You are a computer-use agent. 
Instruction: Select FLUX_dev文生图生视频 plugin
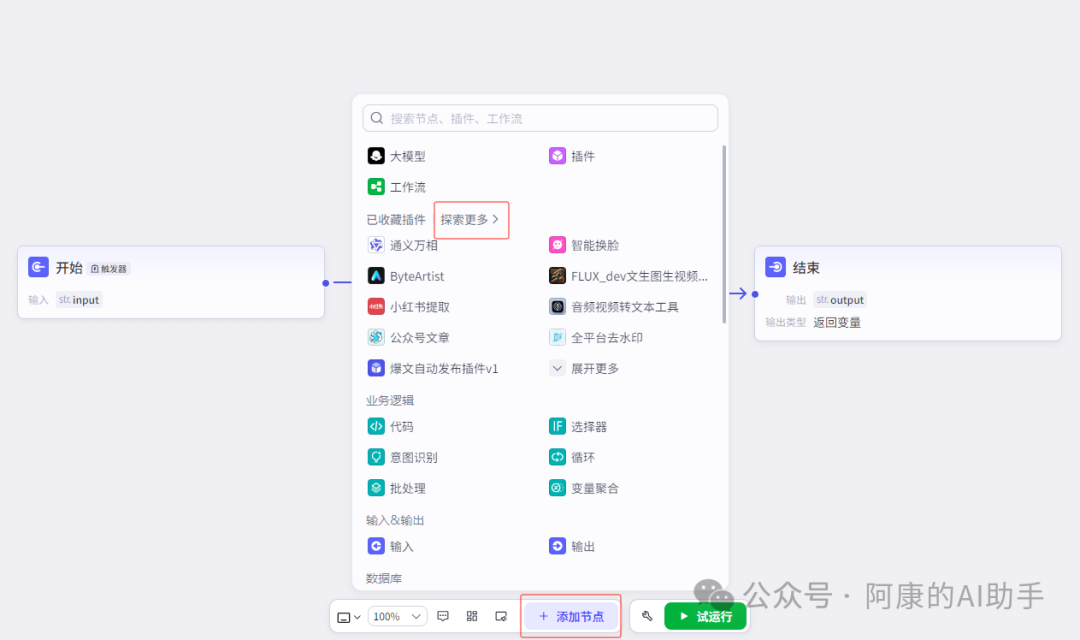pos(628,276)
